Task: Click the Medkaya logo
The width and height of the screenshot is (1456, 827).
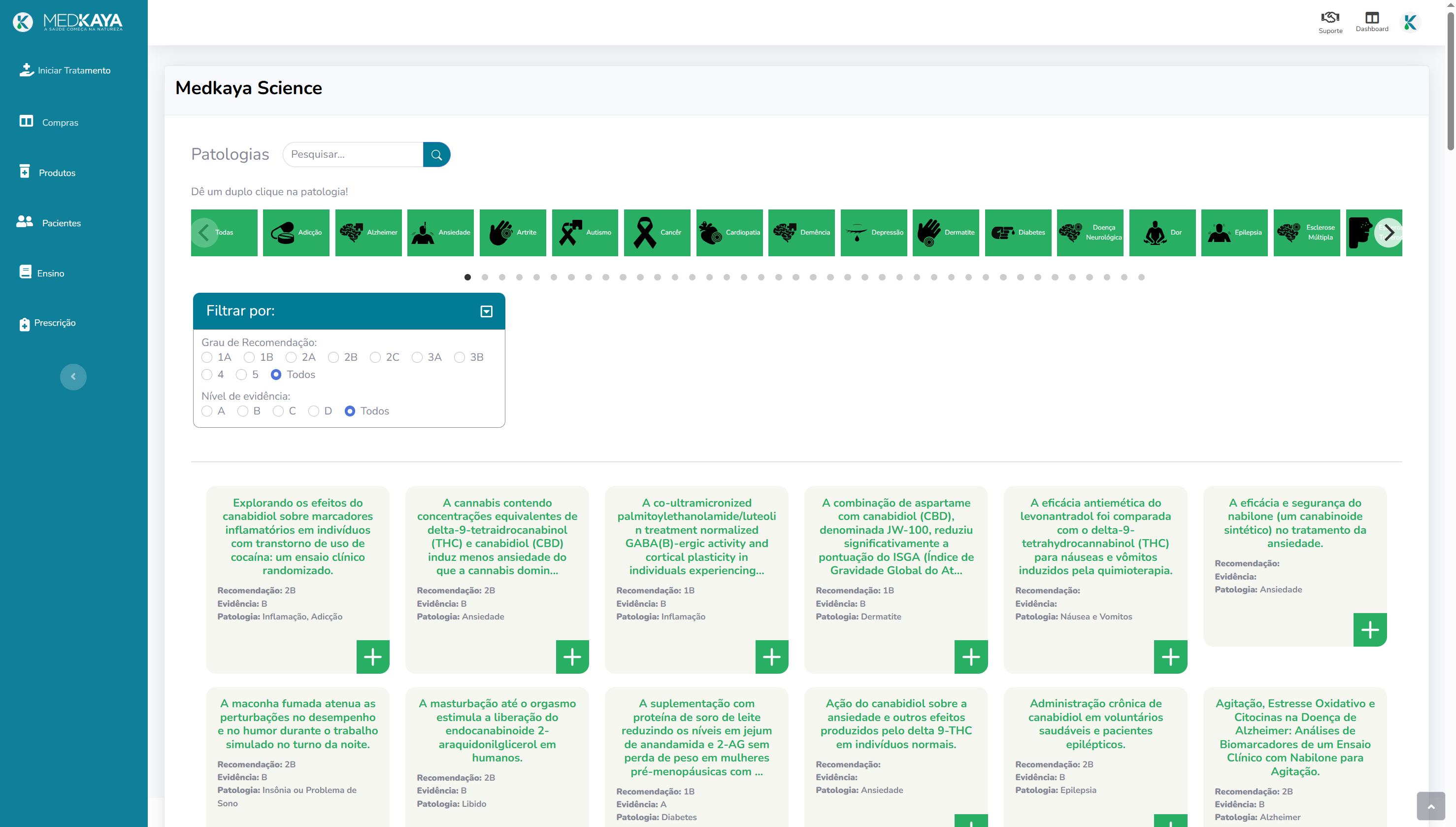Action: click(67, 22)
